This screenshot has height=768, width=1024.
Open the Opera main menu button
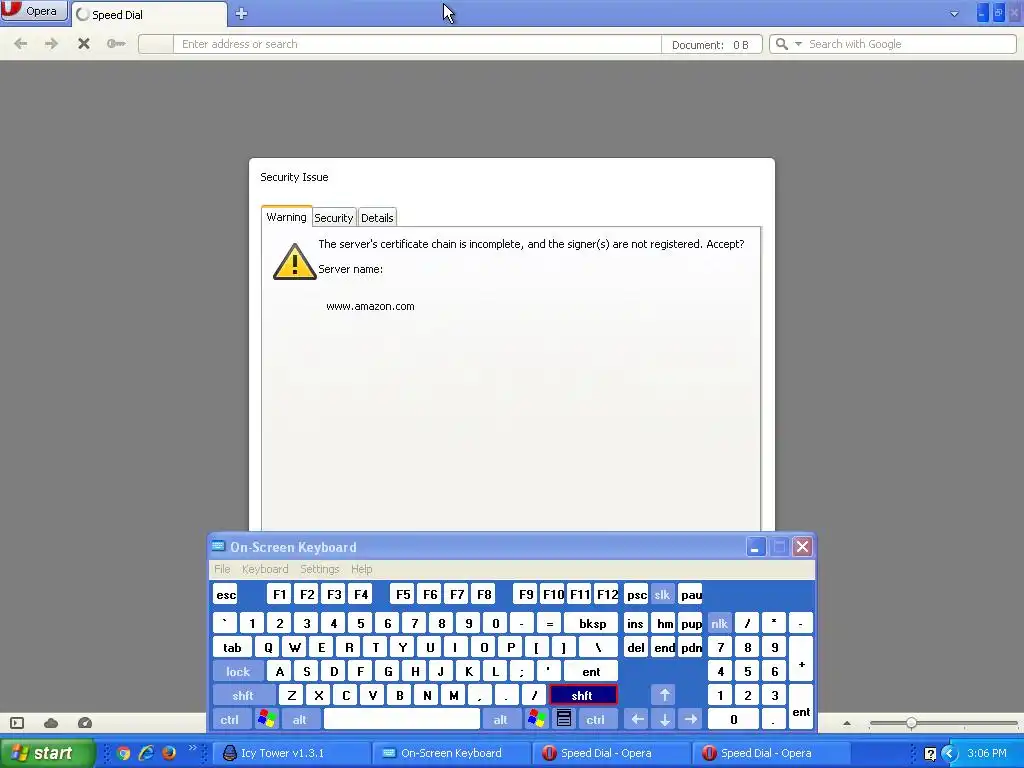click(x=34, y=11)
